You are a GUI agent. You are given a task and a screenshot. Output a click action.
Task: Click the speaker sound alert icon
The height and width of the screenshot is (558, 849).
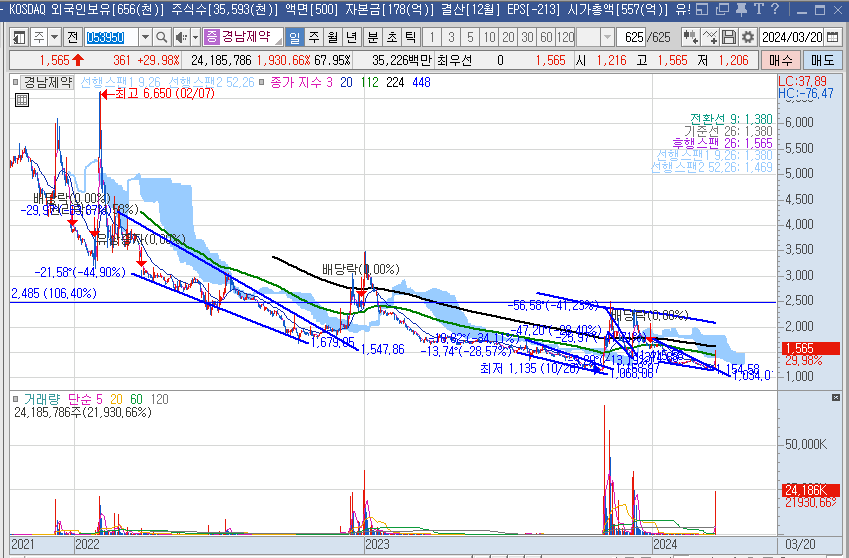click(181, 37)
